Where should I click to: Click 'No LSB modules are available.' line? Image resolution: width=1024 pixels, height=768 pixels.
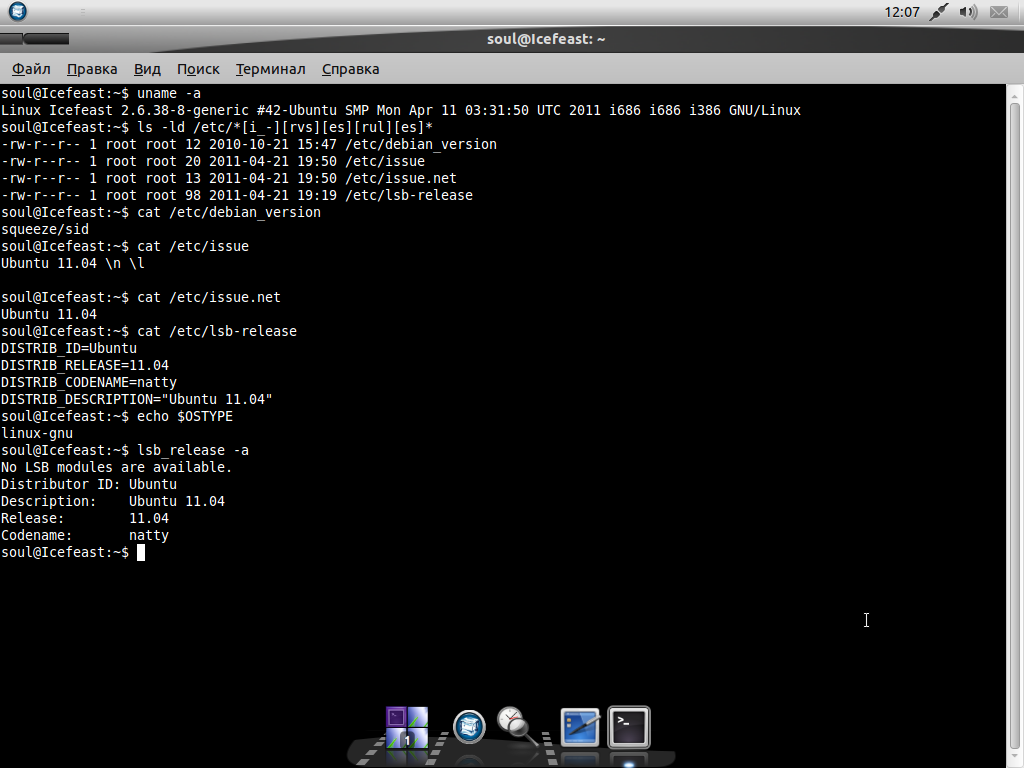(x=116, y=467)
